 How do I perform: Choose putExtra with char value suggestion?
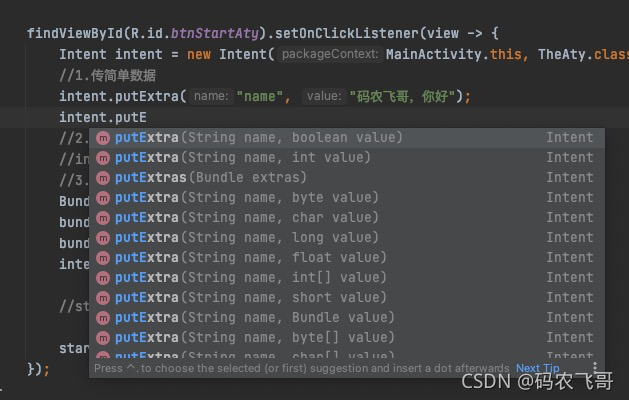tap(347, 218)
